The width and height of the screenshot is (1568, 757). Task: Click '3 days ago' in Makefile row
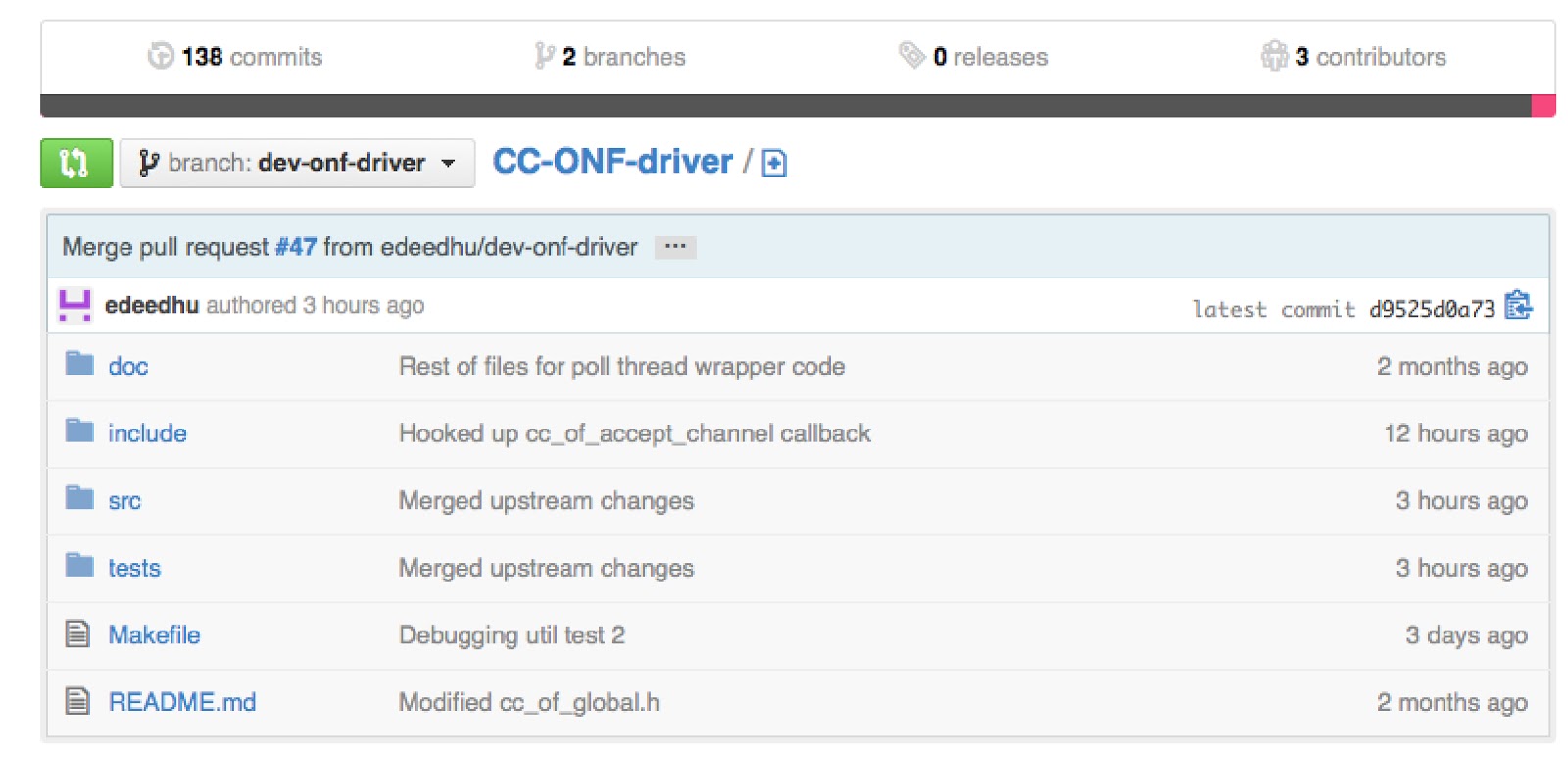1466,635
